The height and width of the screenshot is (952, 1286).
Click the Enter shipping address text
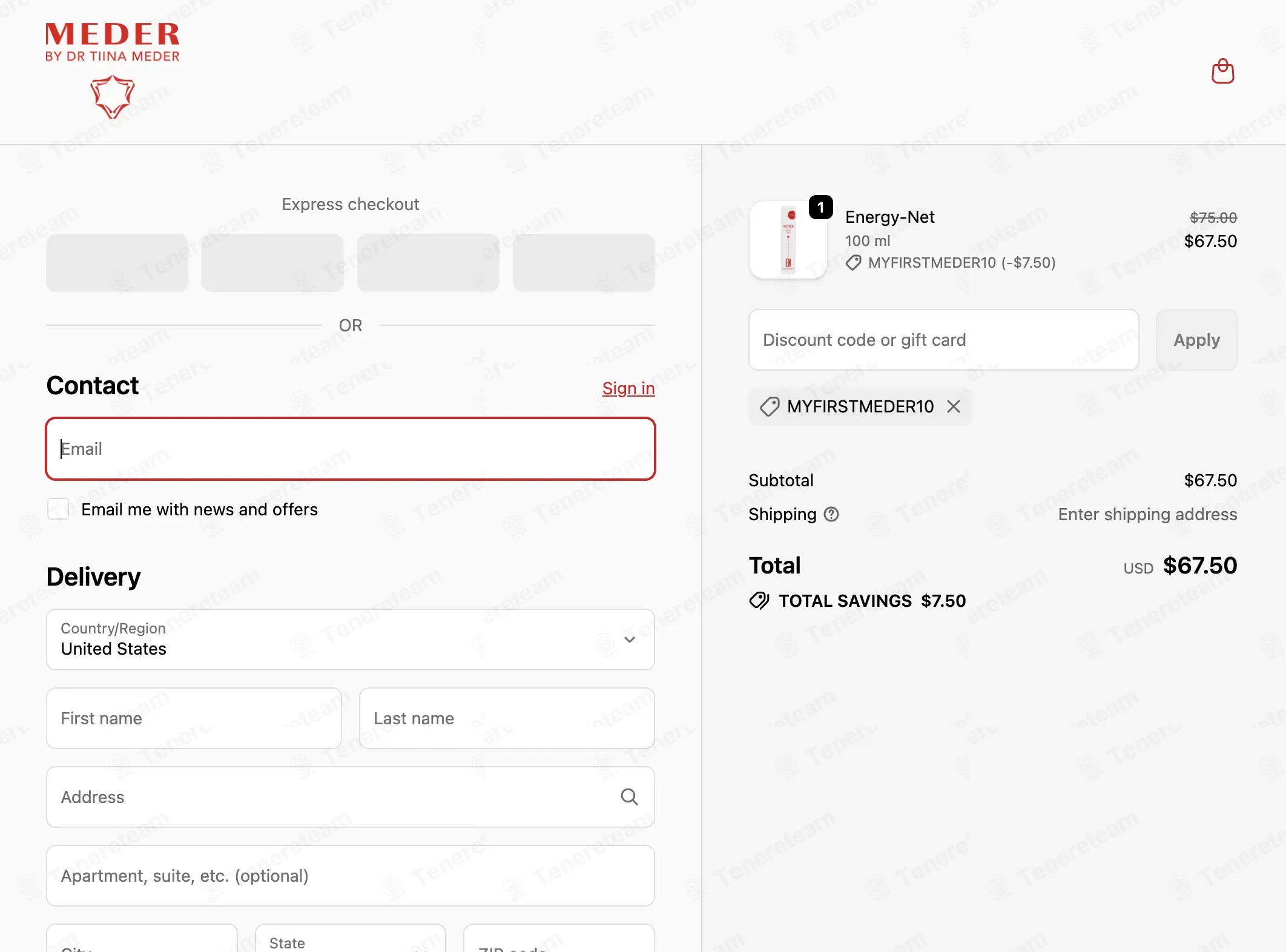tap(1147, 514)
